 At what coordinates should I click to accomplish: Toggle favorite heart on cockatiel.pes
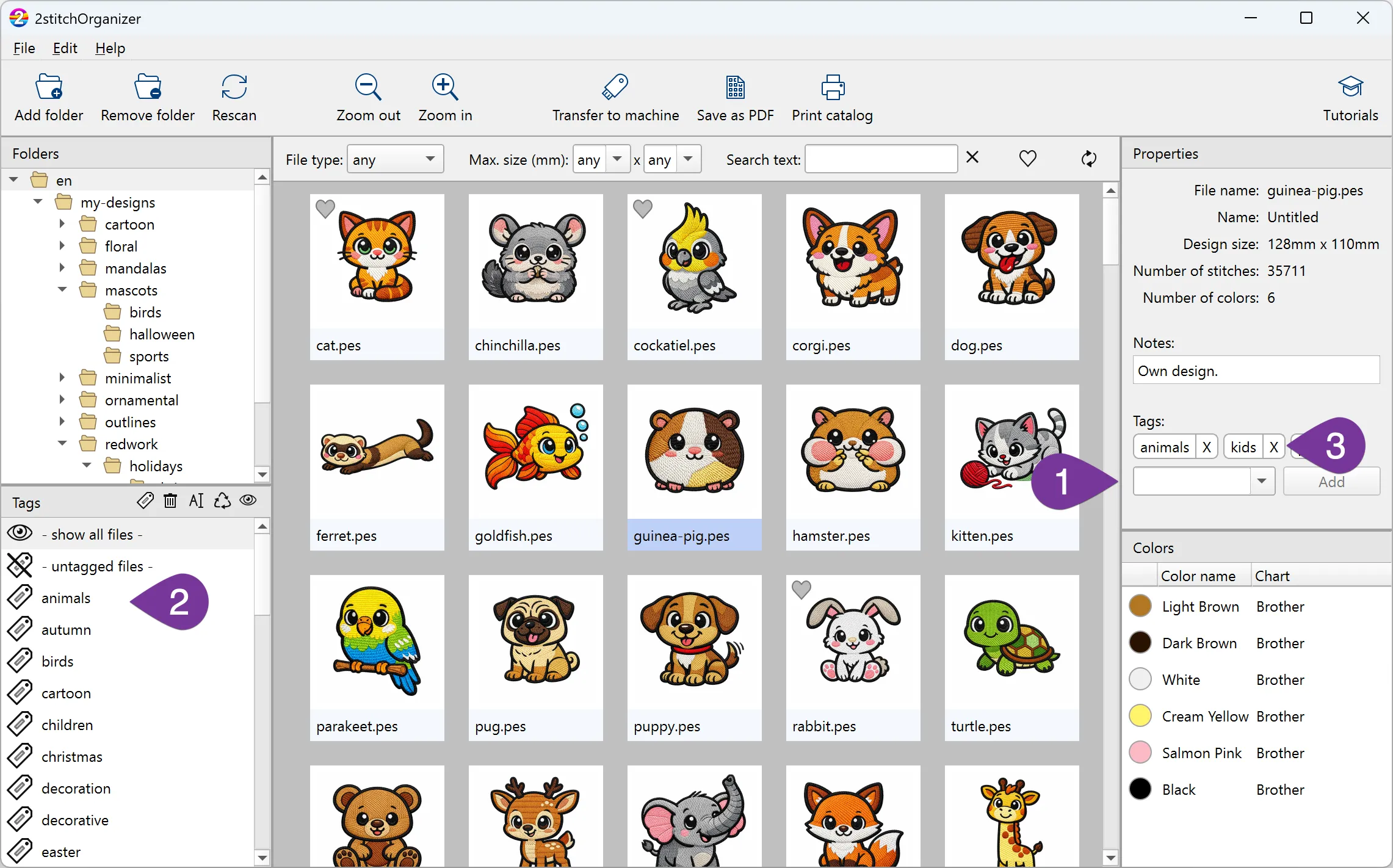643,209
